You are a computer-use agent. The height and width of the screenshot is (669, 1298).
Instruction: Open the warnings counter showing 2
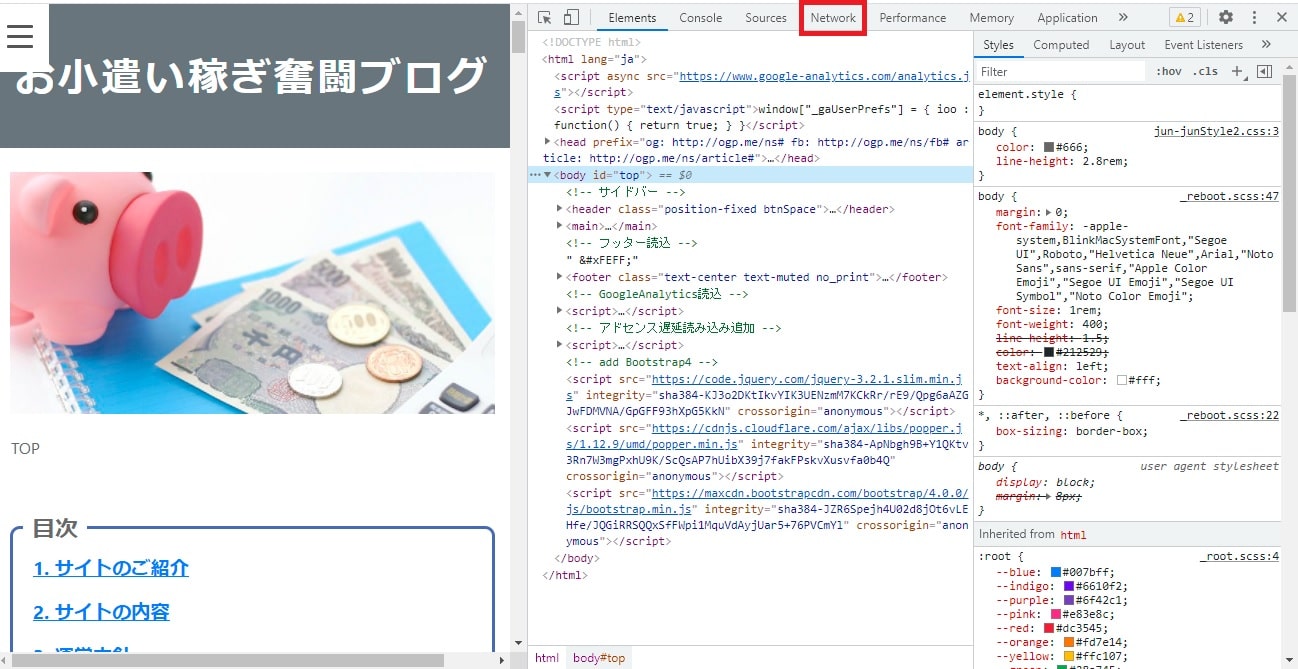tap(1184, 17)
